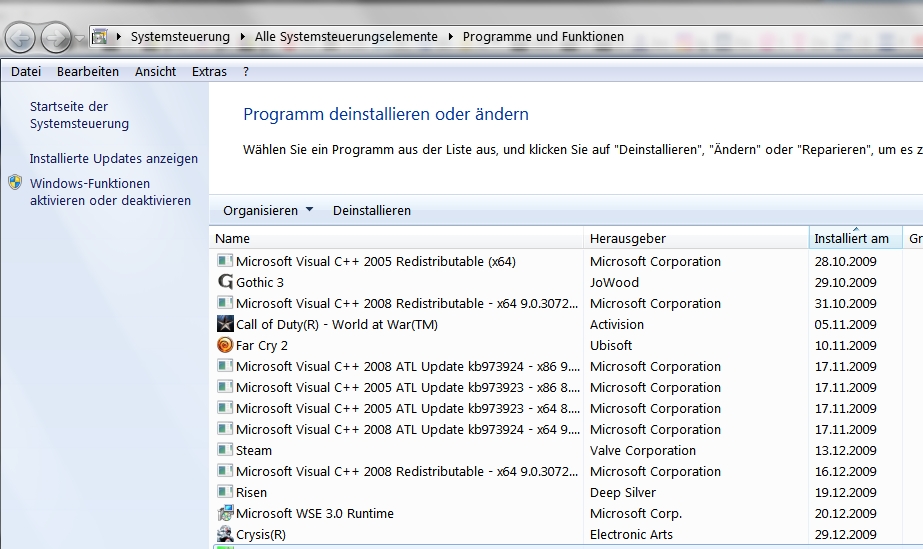Click icon of 2008 ATL Update kb973924 x86

225,366
